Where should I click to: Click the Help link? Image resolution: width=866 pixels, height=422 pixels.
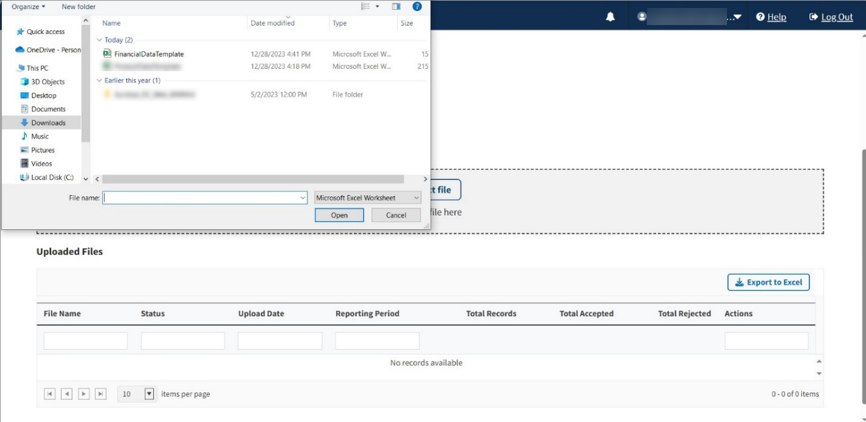[x=771, y=17]
